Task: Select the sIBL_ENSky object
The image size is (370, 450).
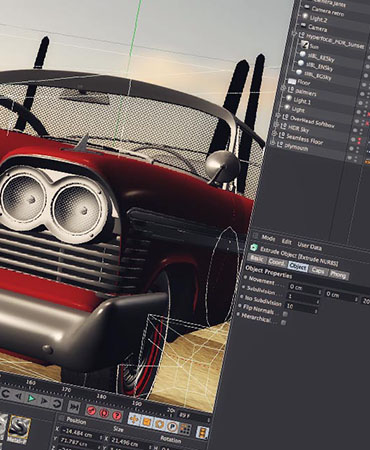Action: (x=320, y=66)
